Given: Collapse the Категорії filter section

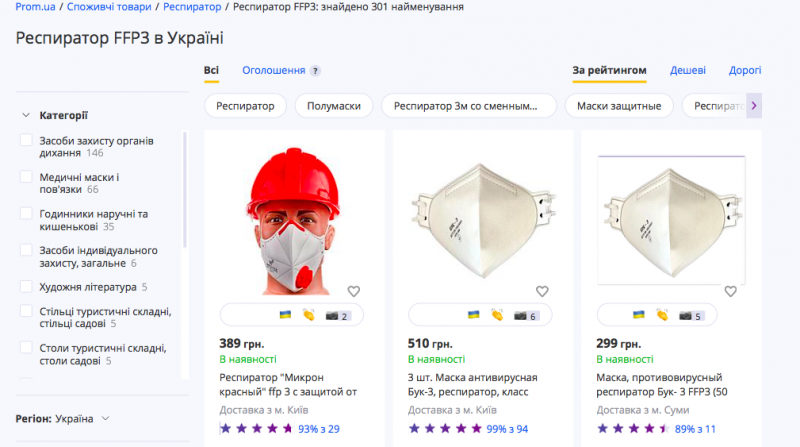Looking at the screenshot, I should pyautogui.click(x=25, y=115).
